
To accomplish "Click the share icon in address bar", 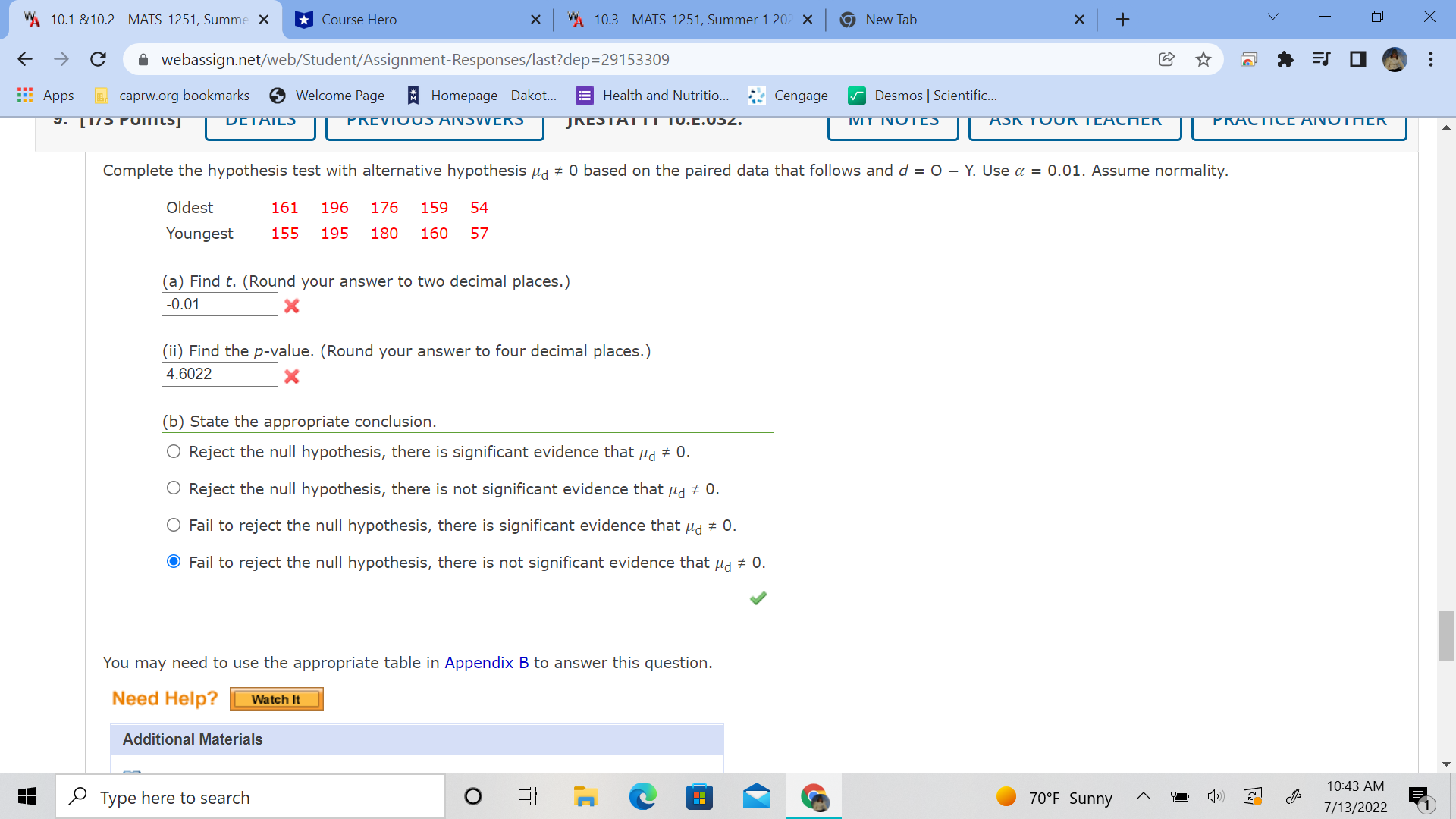I will pyautogui.click(x=1166, y=59).
